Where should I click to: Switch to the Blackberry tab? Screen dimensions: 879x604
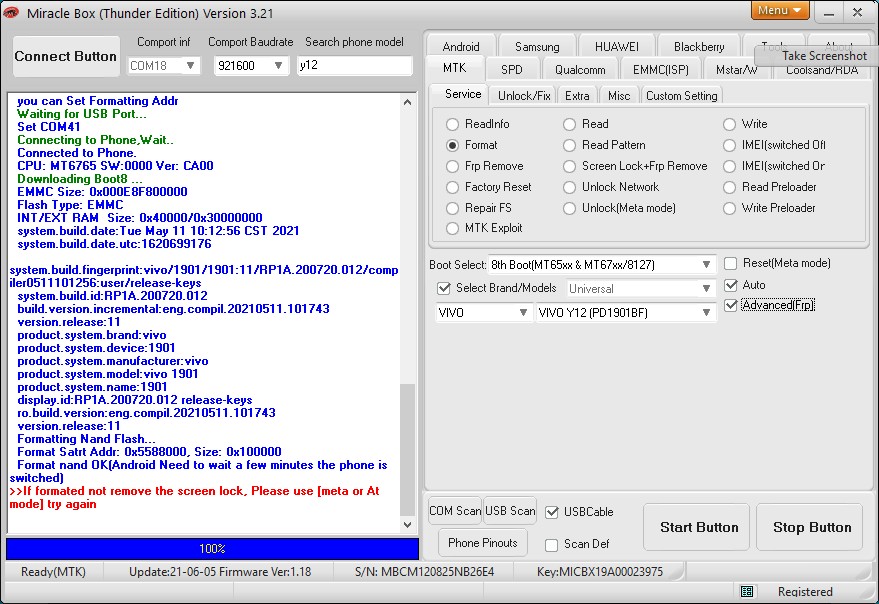click(x=699, y=47)
